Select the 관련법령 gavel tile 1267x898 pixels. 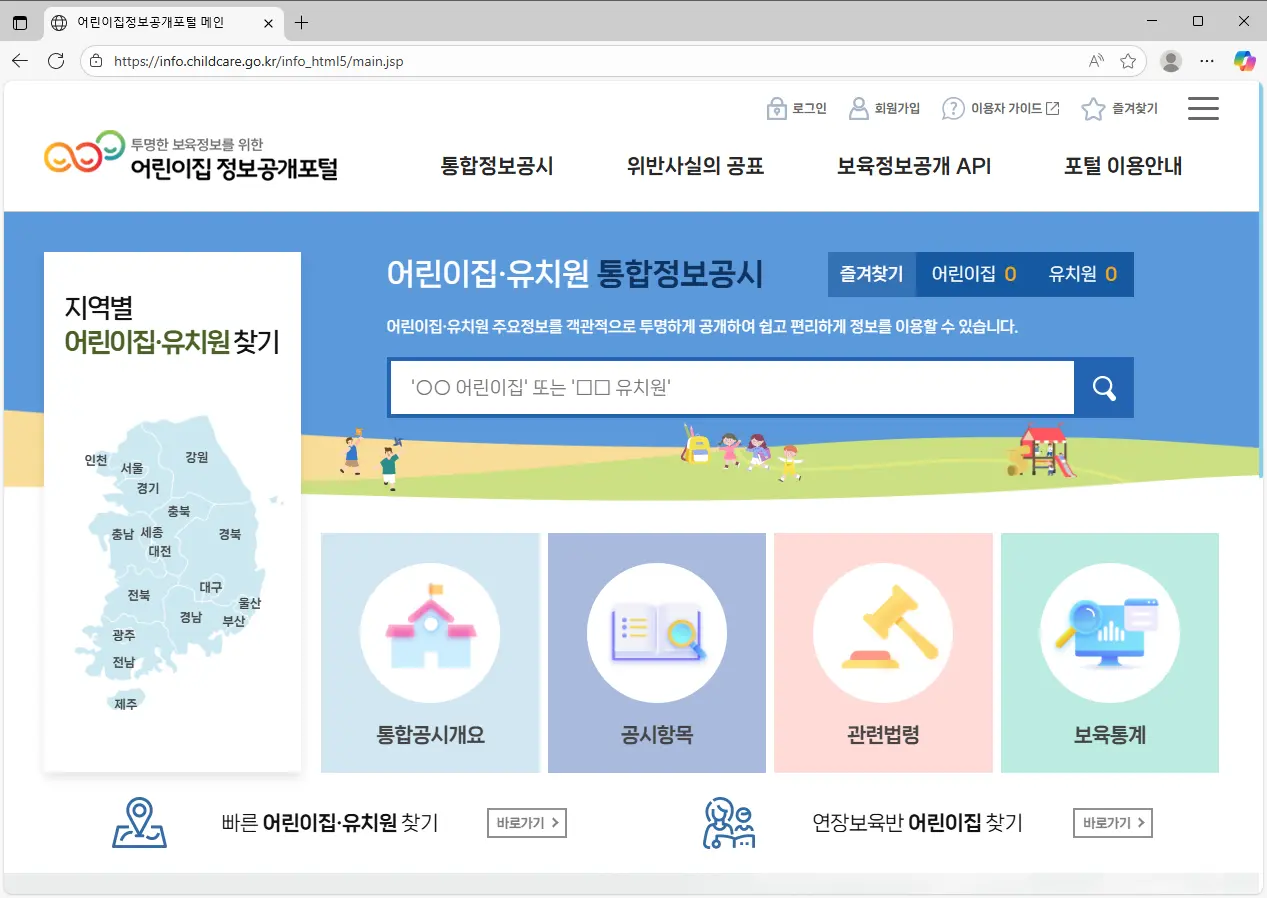(x=883, y=652)
